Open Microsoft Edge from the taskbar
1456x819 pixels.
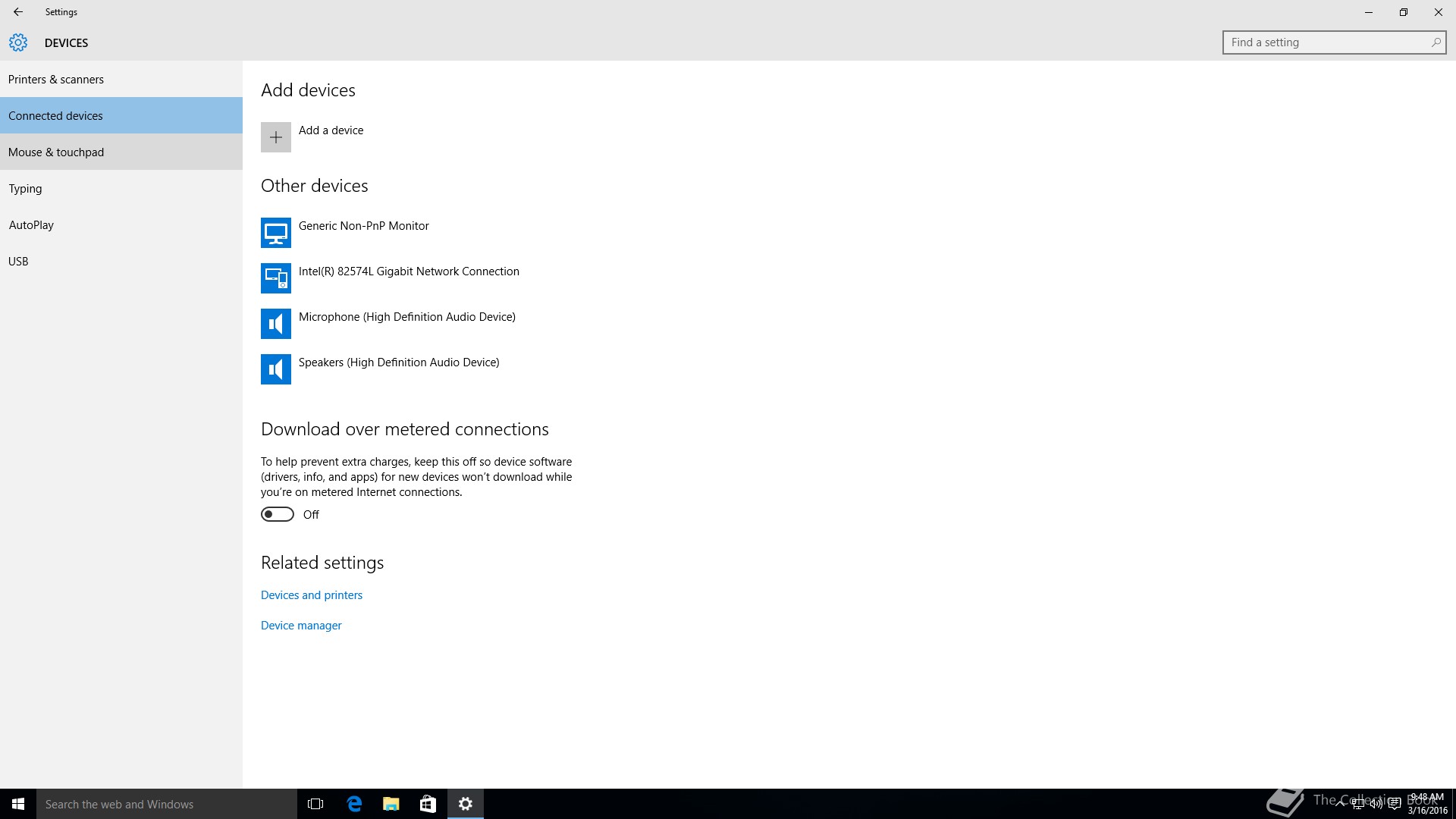click(x=354, y=804)
